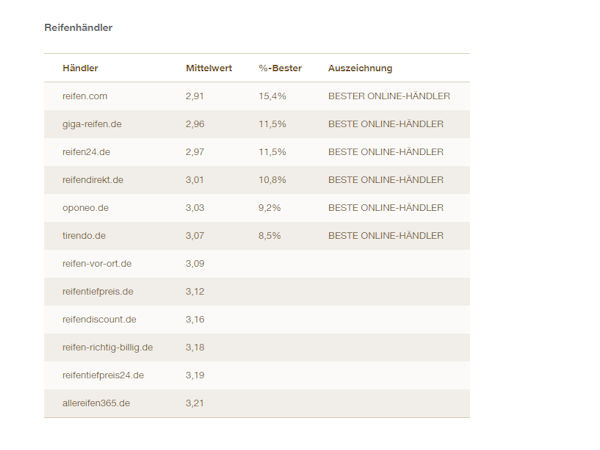Select the reifendiscount.de cell
This screenshot has width=600, height=450.
tap(99, 320)
